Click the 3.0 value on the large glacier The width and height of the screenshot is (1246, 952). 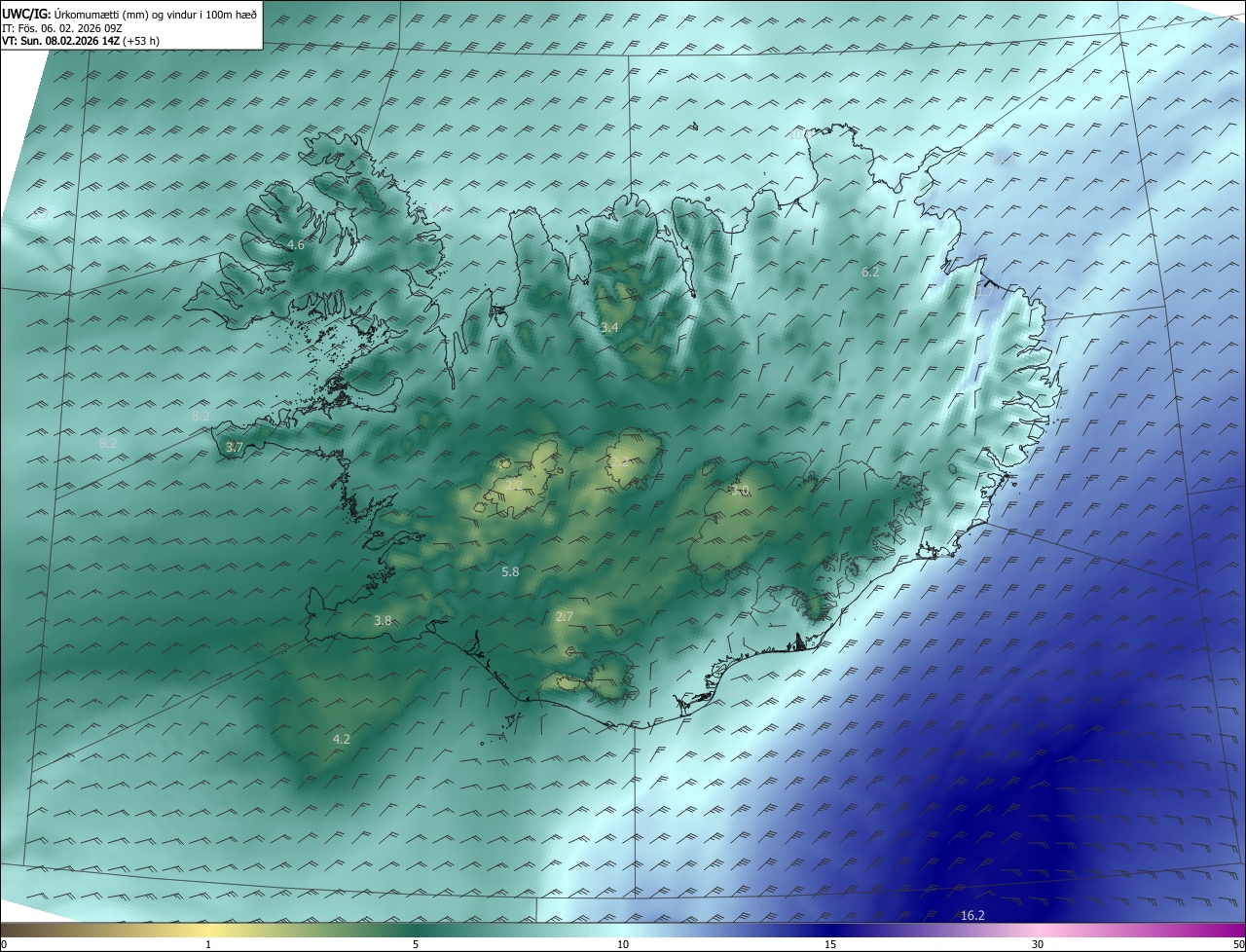(741, 492)
